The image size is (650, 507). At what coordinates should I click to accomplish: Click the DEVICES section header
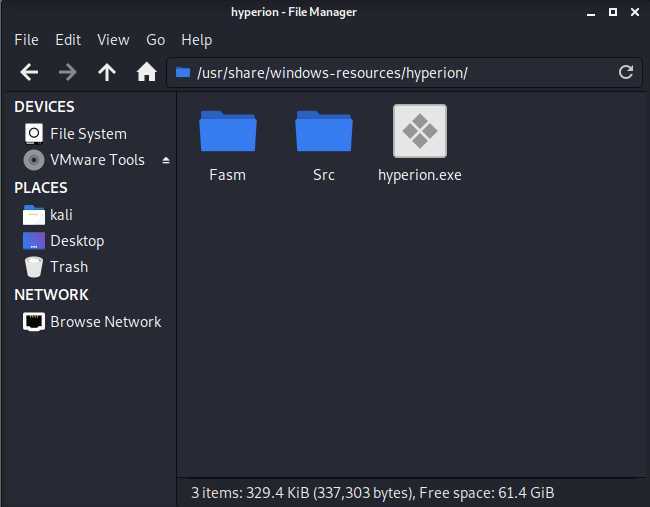pyautogui.click(x=44, y=107)
